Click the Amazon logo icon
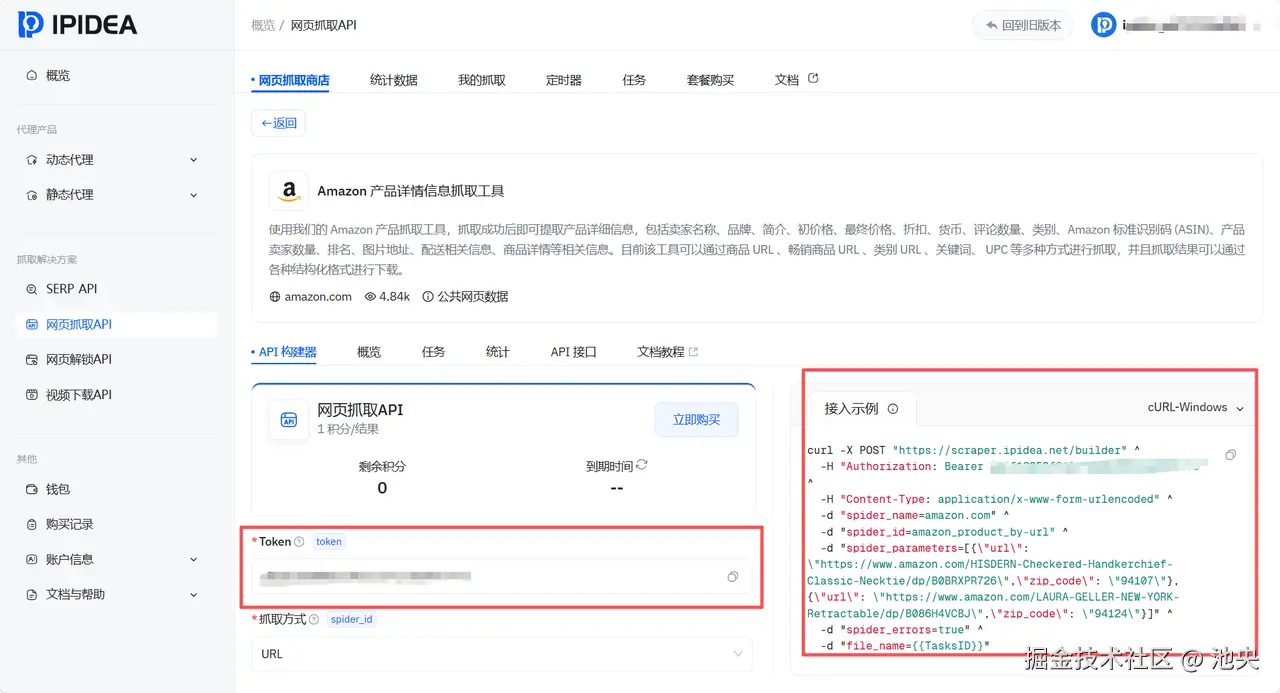The image size is (1280, 693). [x=289, y=190]
